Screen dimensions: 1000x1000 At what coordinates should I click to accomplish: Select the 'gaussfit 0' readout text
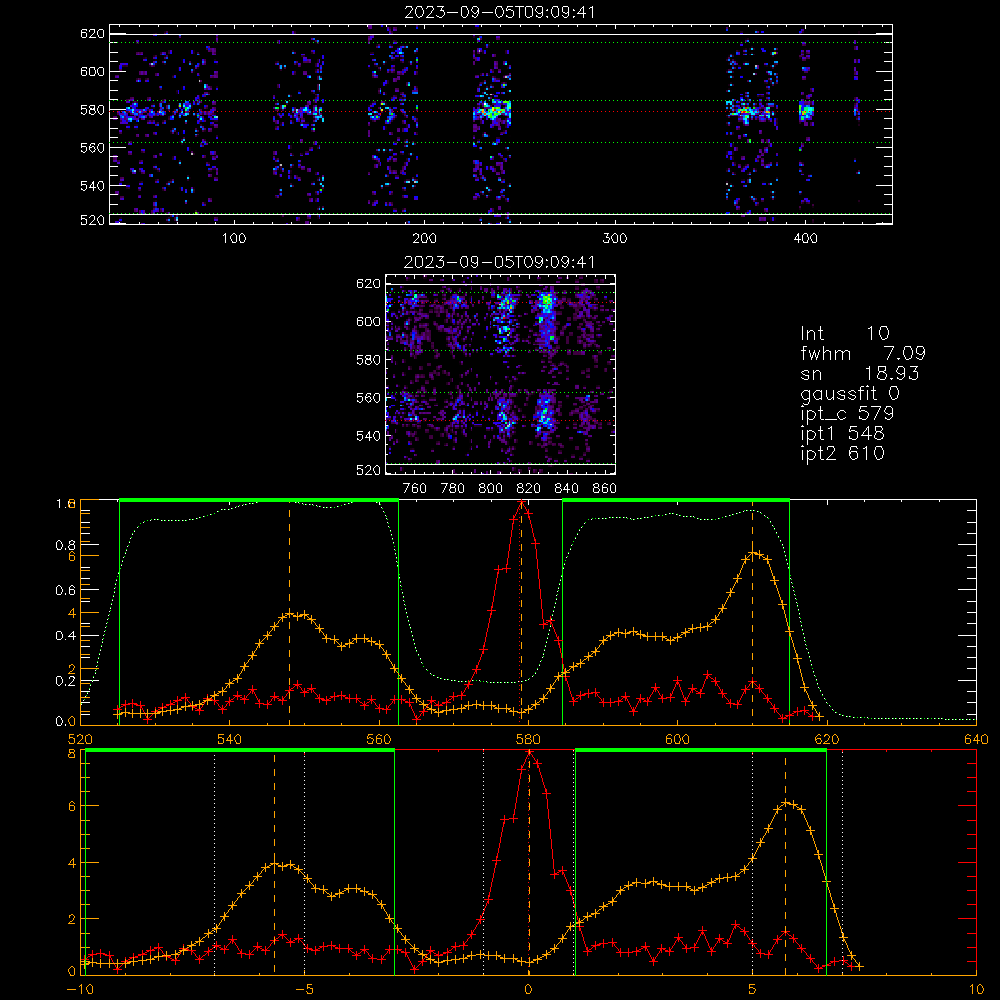849,393
